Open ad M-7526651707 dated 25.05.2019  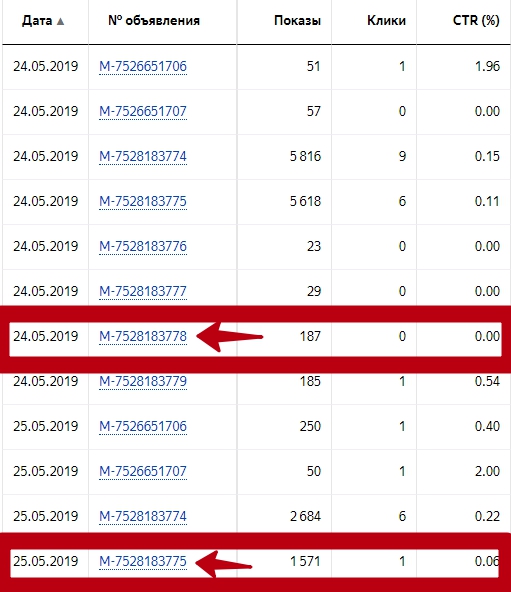[x=143, y=471]
